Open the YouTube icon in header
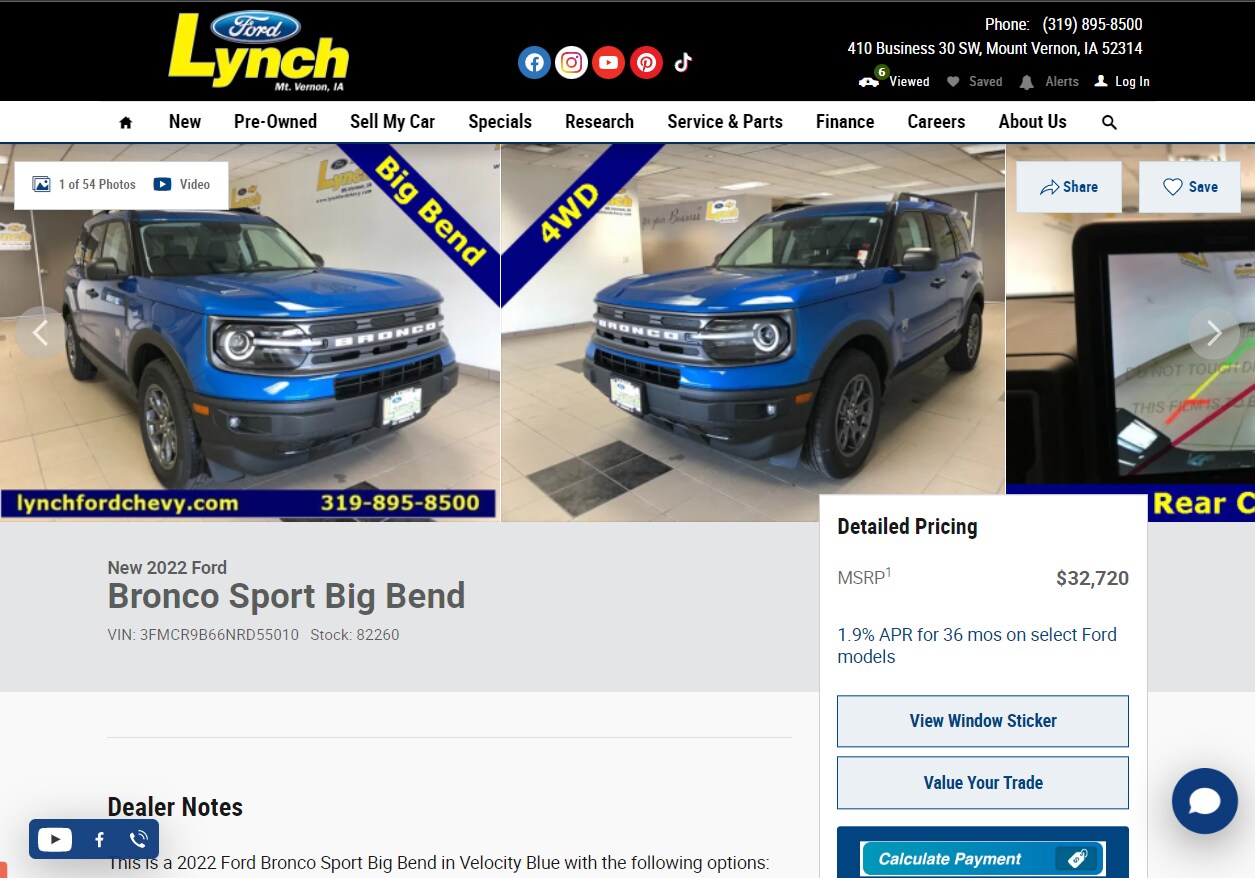The width and height of the screenshot is (1255, 878). [608, 63]
